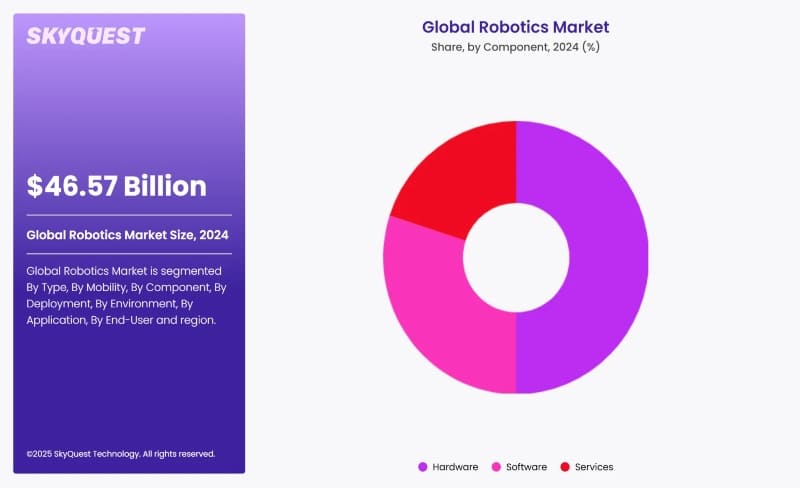Screen dimensions: 800x488
Task: Toggle the Services legend label
Action: pos(594,467)
